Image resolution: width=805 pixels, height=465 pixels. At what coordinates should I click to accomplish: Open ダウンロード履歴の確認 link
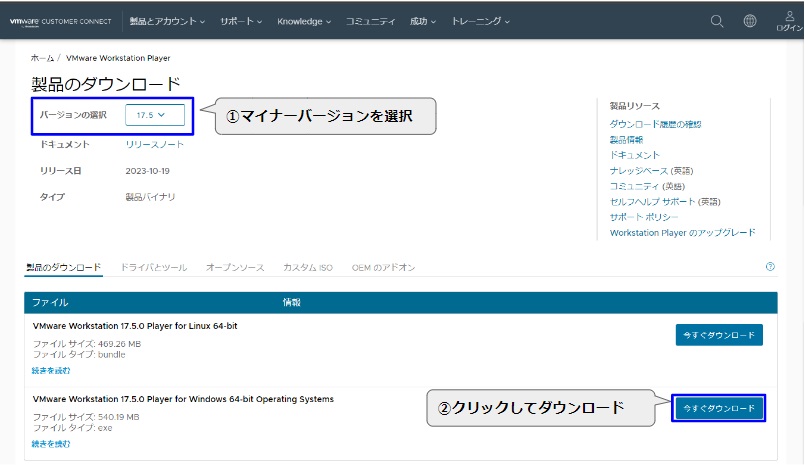[x=655, y=124]
